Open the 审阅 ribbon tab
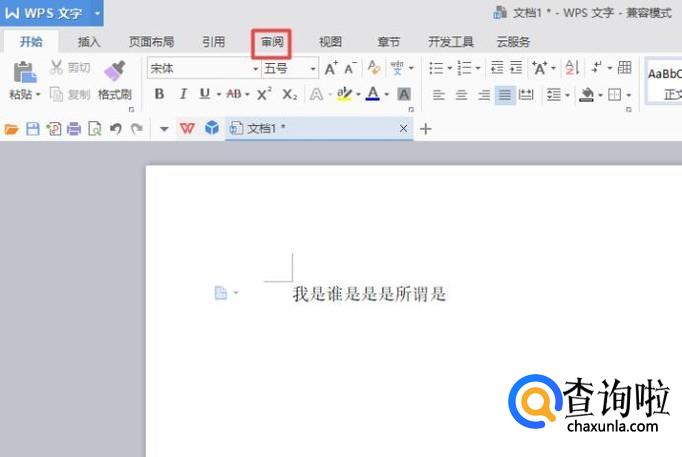The height and width of the screenshot is (457, 682). click(272, 42)
